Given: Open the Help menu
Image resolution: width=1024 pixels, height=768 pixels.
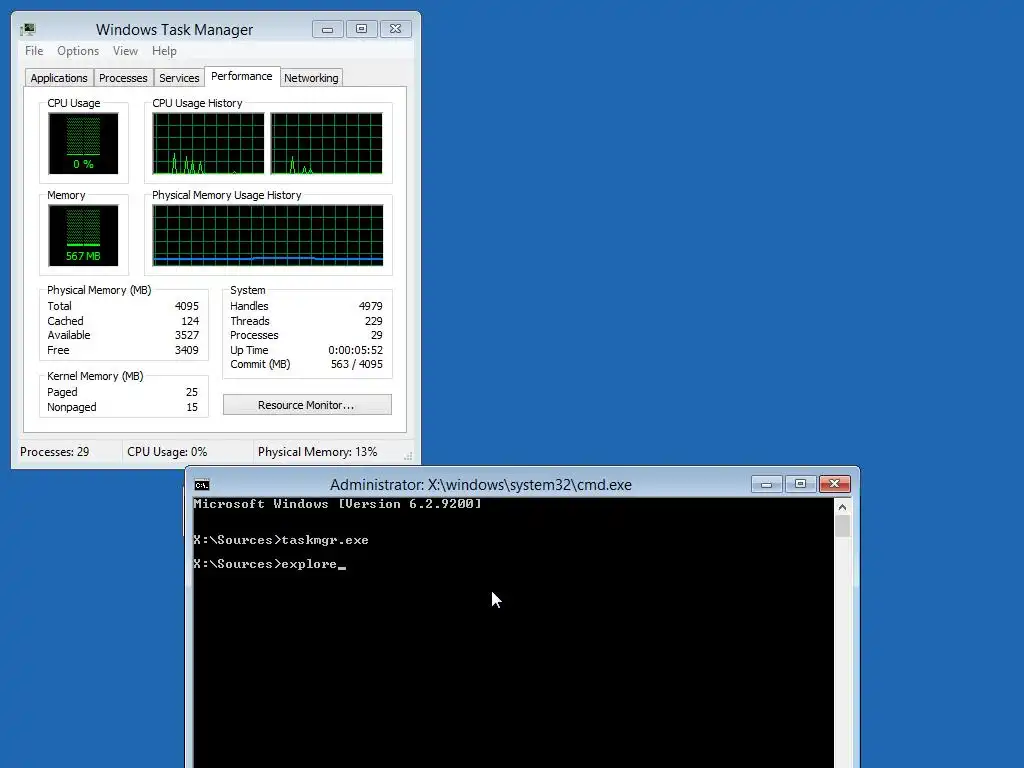Looking at the screenshot, I should [164, 51].
